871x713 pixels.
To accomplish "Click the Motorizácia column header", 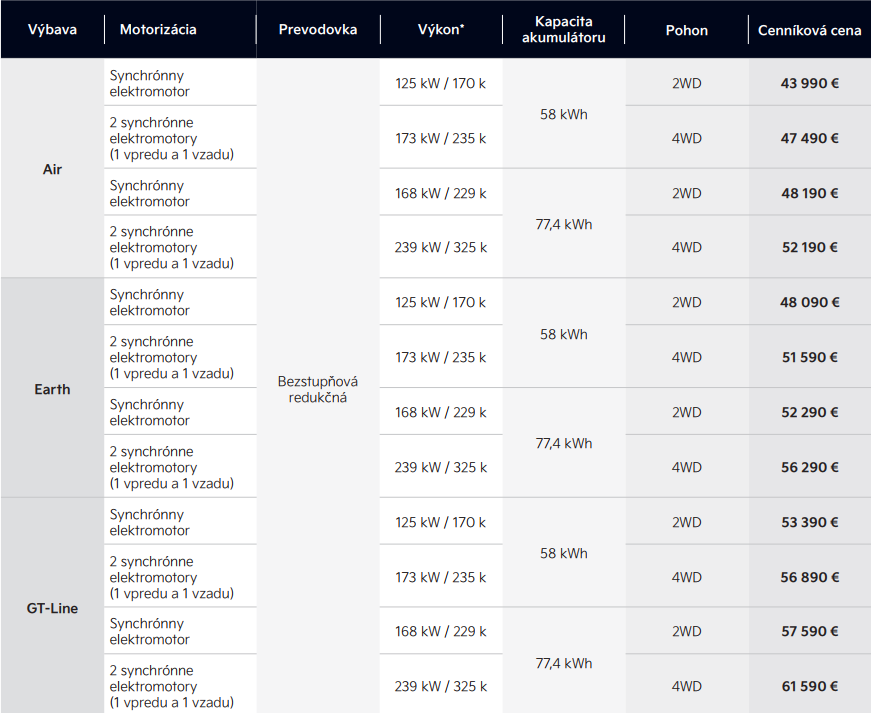I will coord(158,30).
